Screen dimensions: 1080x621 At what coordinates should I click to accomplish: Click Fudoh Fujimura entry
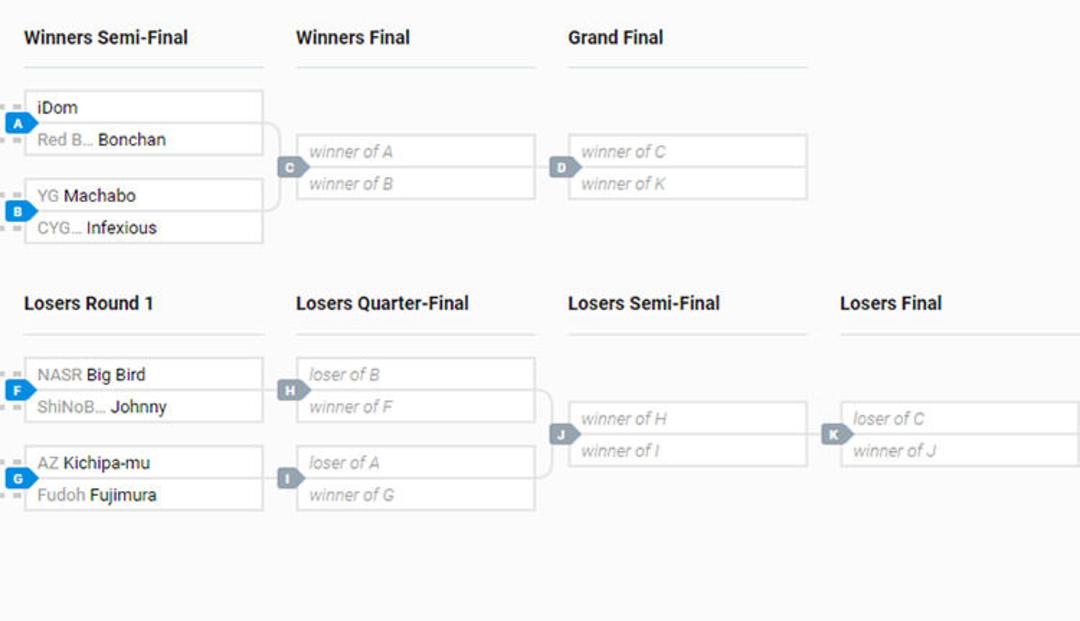click(x=144, y=495)
